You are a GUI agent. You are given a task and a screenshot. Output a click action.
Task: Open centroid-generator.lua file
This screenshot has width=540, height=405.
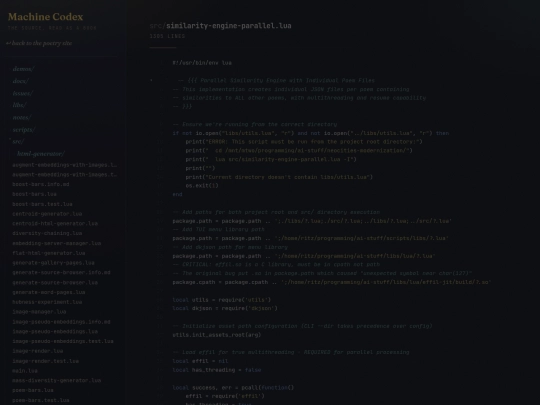coord(47,214)
